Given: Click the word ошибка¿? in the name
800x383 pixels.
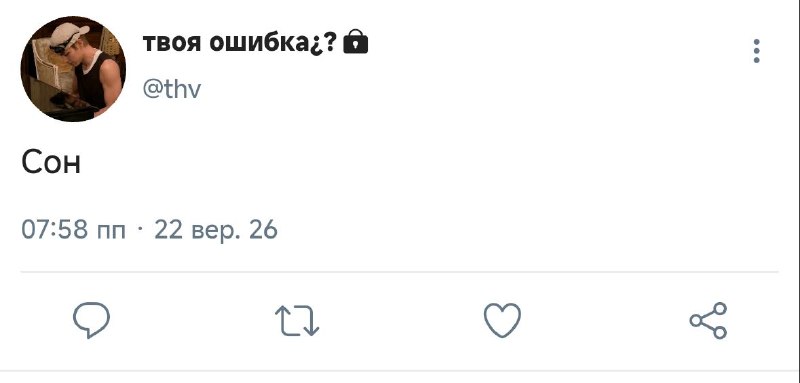Looking at the screenshot, I should [273, 44].
